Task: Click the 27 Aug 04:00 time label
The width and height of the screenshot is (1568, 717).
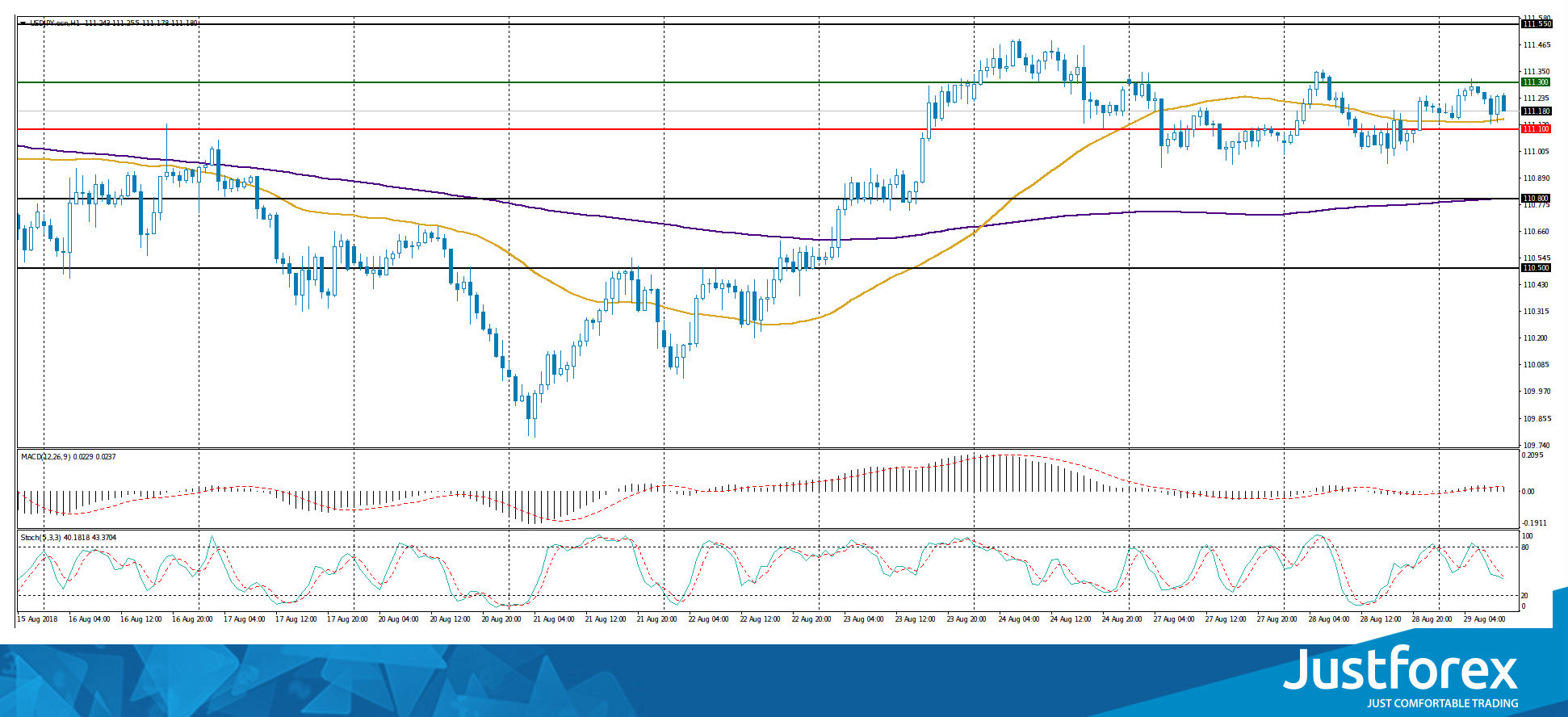Action: [x=1175, y=619]
